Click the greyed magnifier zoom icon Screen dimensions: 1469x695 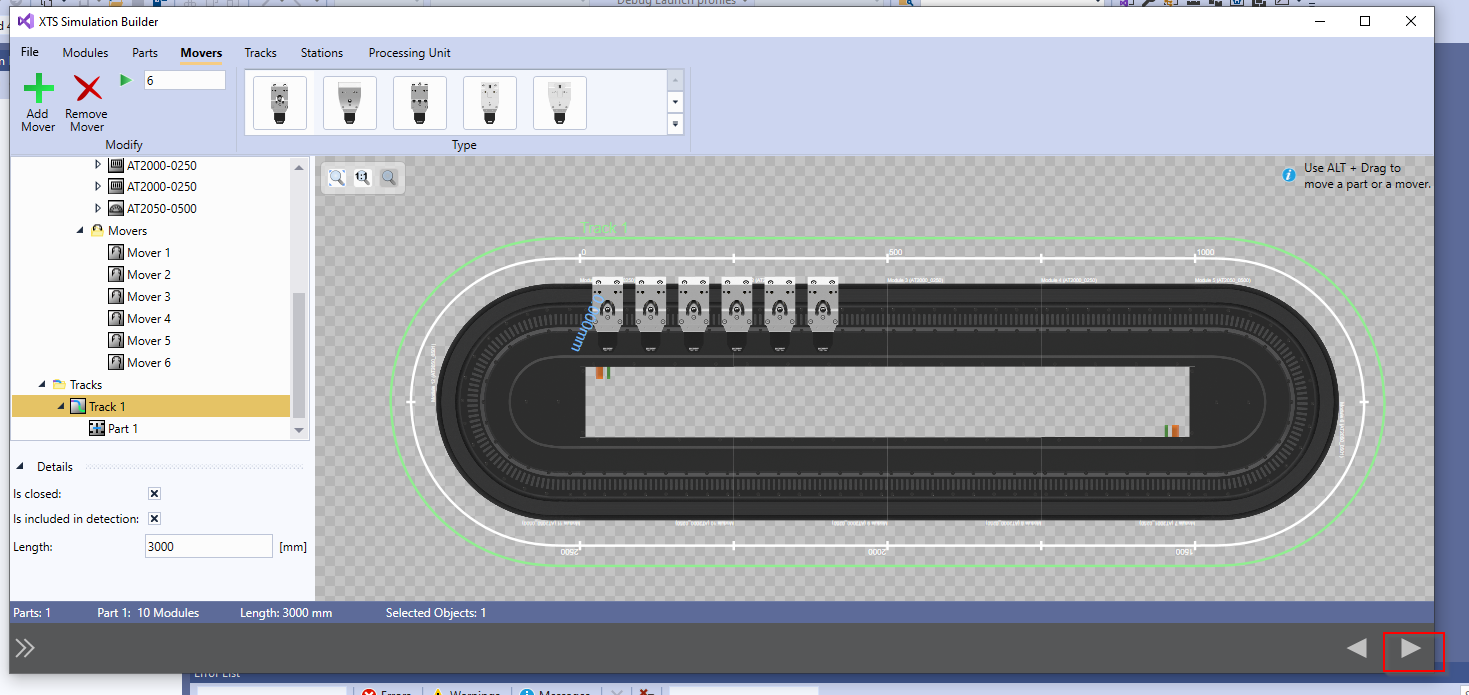[x=389, y=178]
